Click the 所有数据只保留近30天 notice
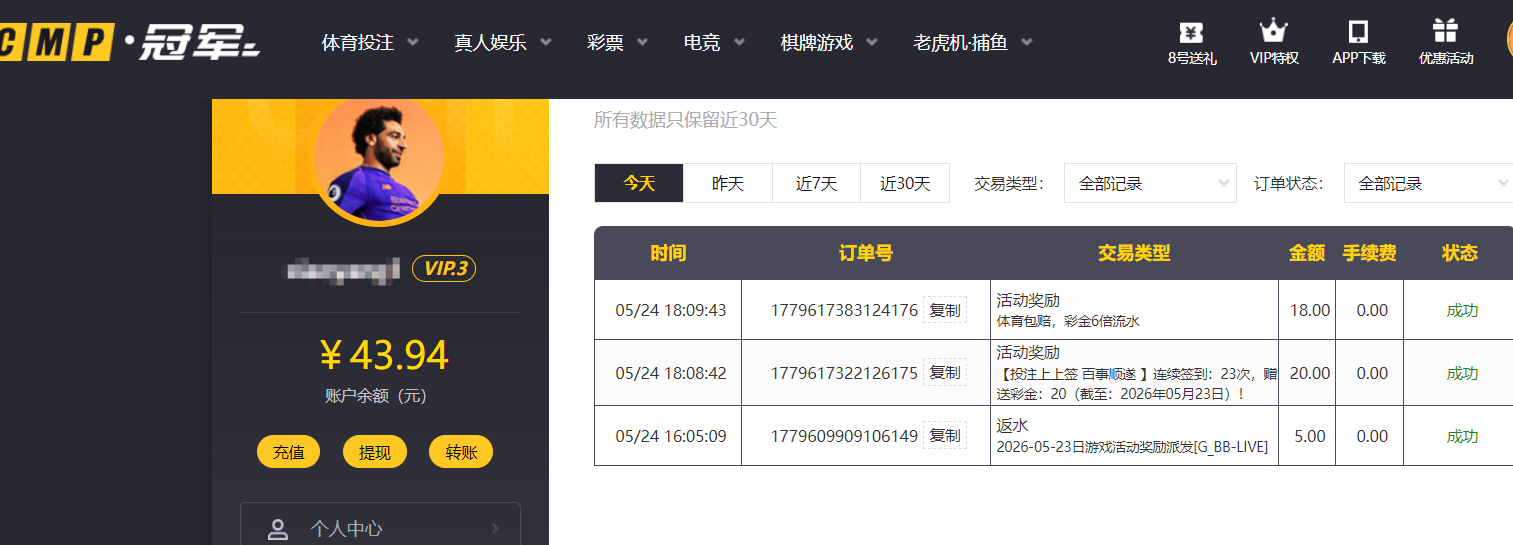 point(685,120)
